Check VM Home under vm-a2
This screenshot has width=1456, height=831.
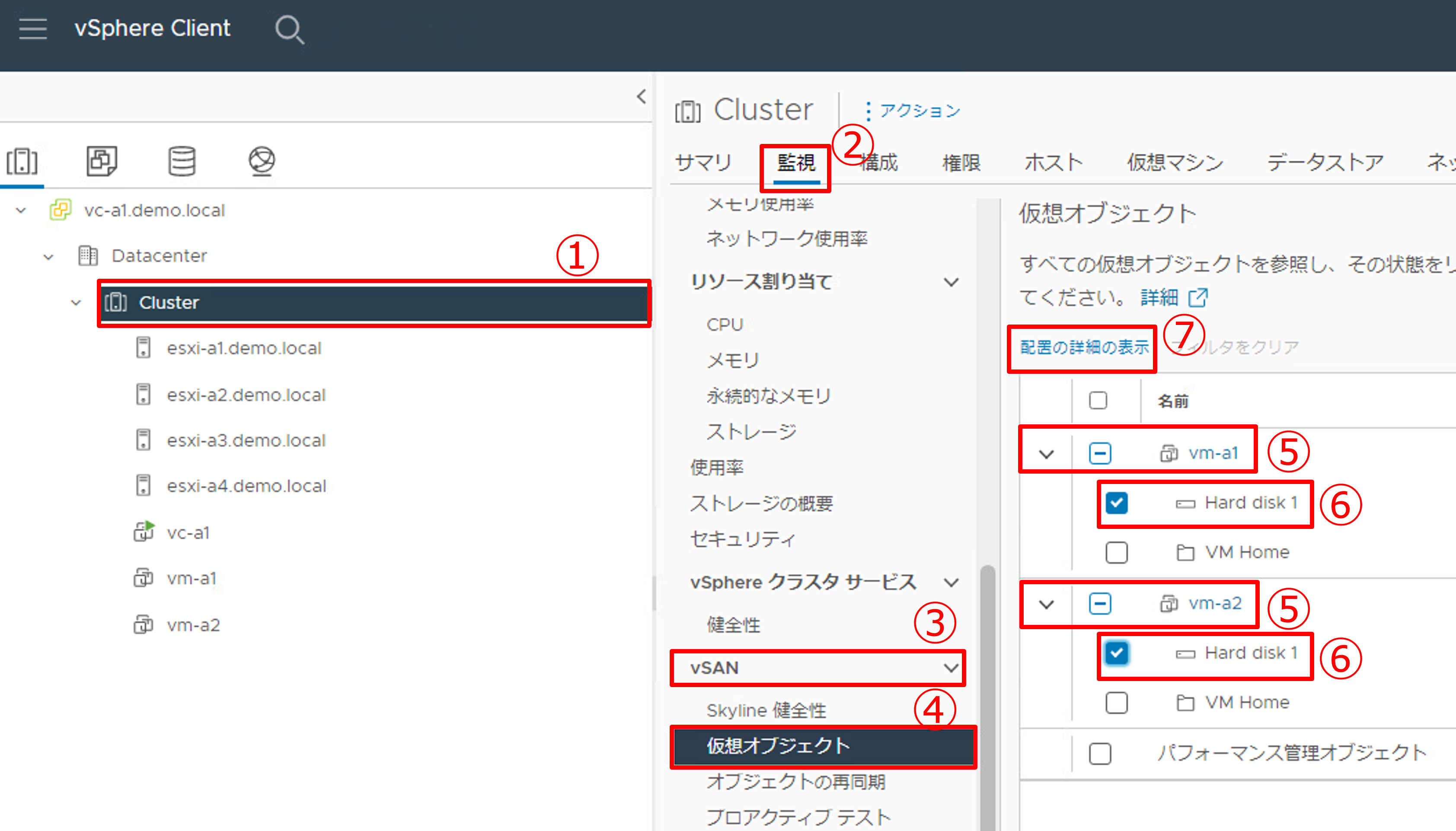click(x=1116, y=703)
